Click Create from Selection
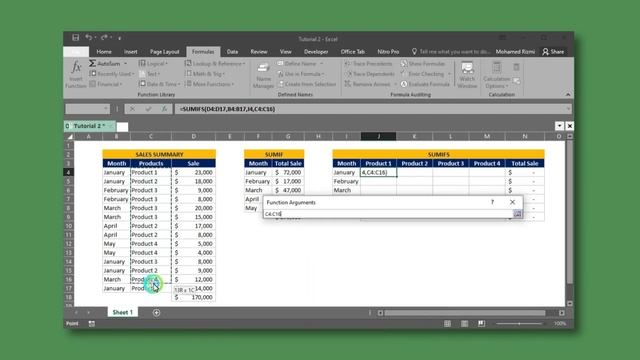 (307, 84)
